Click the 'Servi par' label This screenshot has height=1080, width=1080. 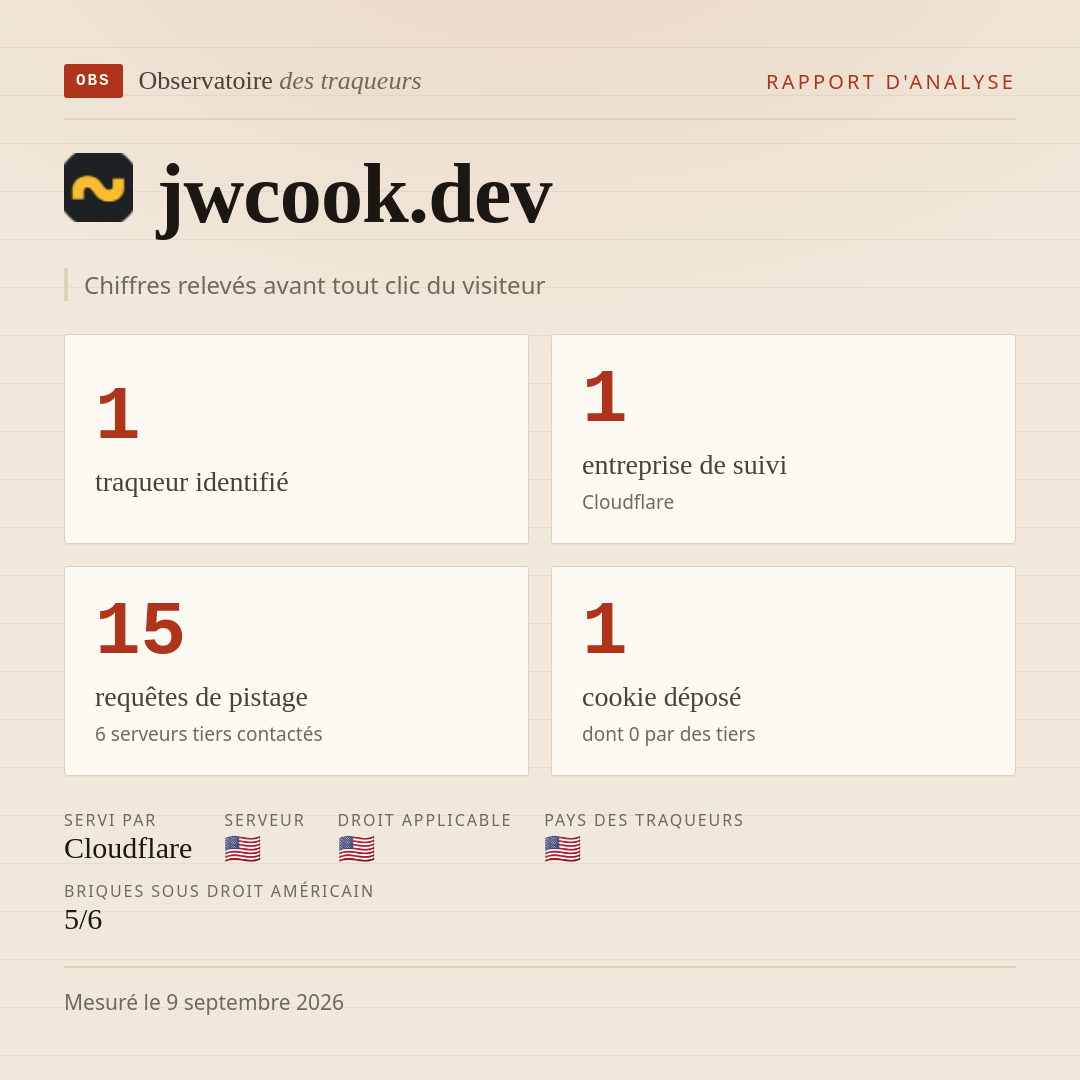point(110,820)
